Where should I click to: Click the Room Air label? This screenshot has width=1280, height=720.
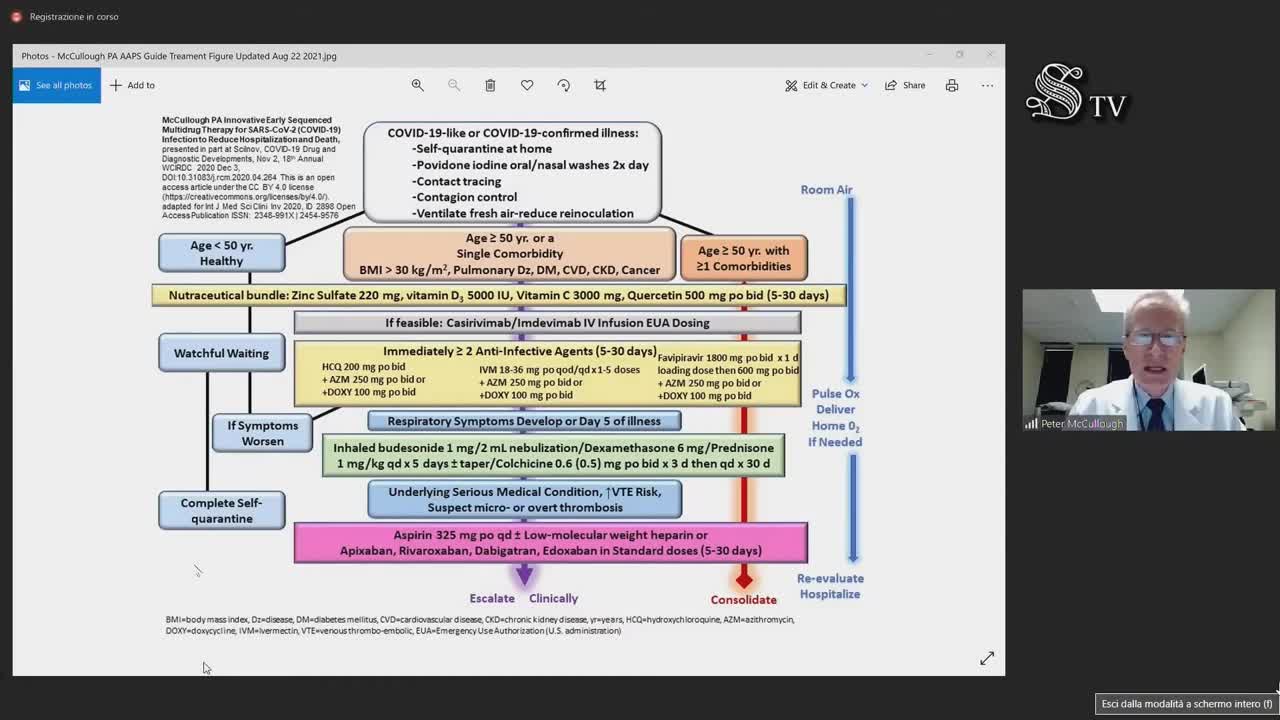pyautogui.click(x=826, y=190)
